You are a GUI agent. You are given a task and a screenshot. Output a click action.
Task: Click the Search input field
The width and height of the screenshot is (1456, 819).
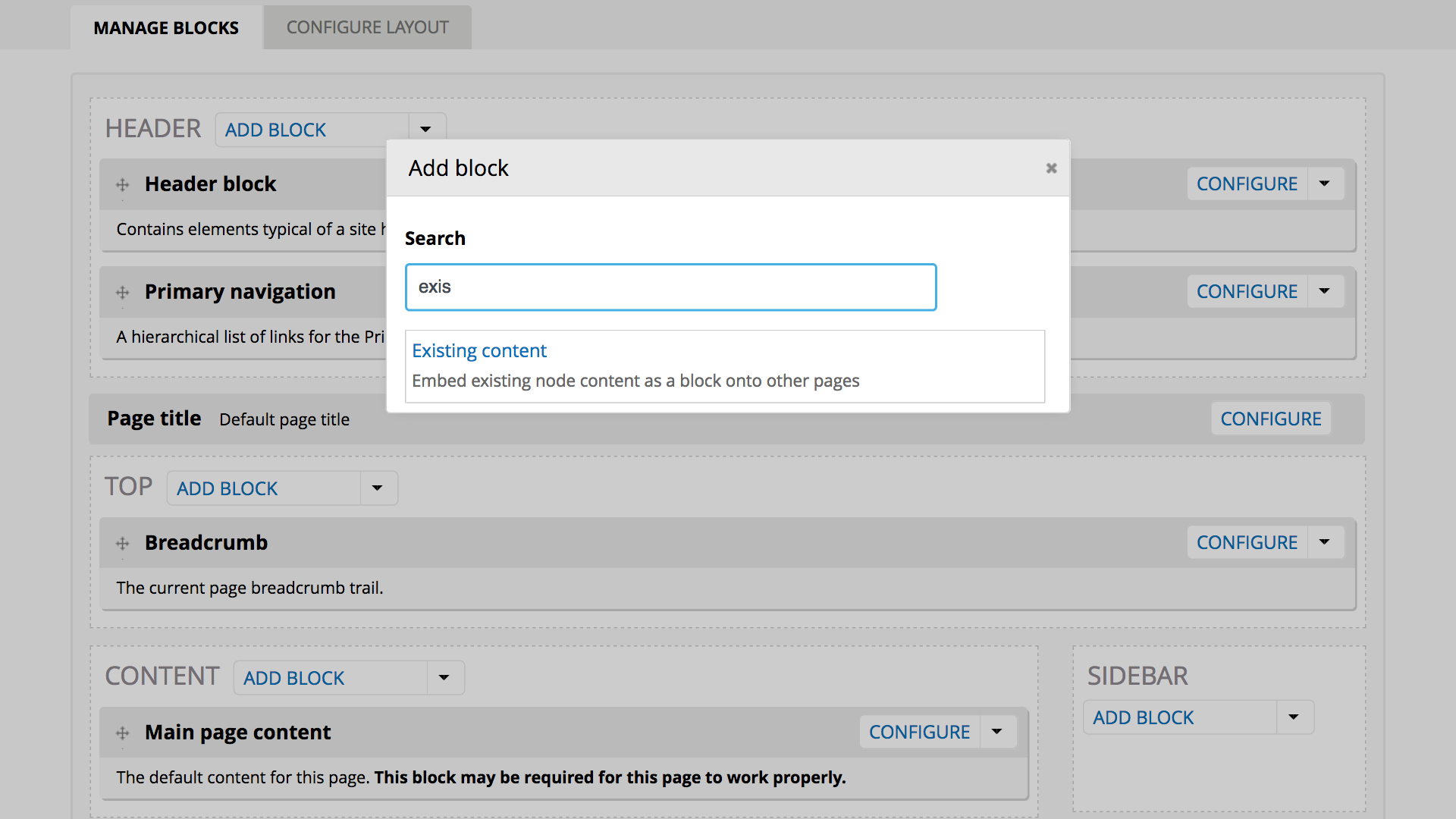point(670,287)
